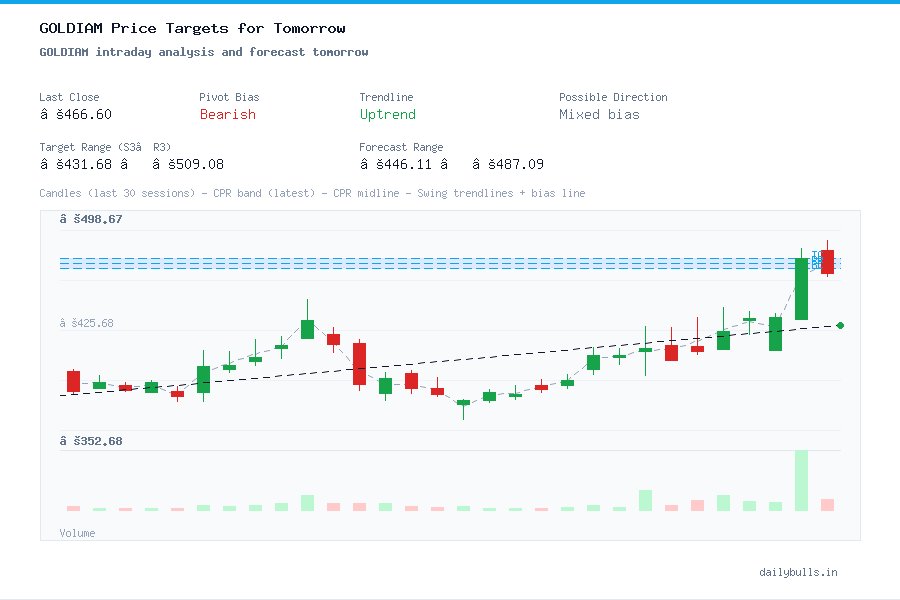This screenshot has height=600, width=900.
Task: Click the 'Volume' label under the chart
Action: (77, 533)
